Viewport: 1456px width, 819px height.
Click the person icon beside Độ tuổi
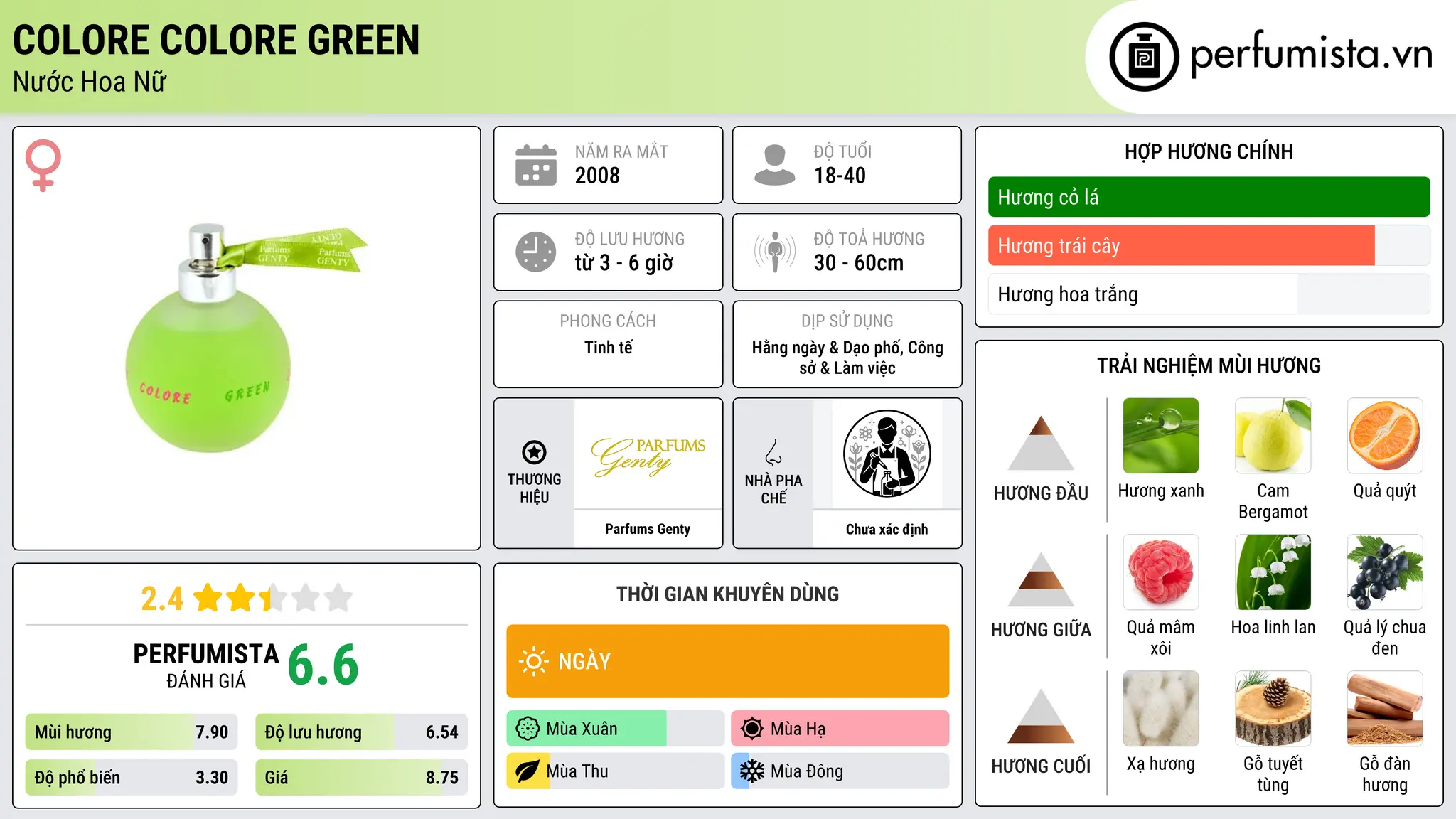(x=774, y=165)
